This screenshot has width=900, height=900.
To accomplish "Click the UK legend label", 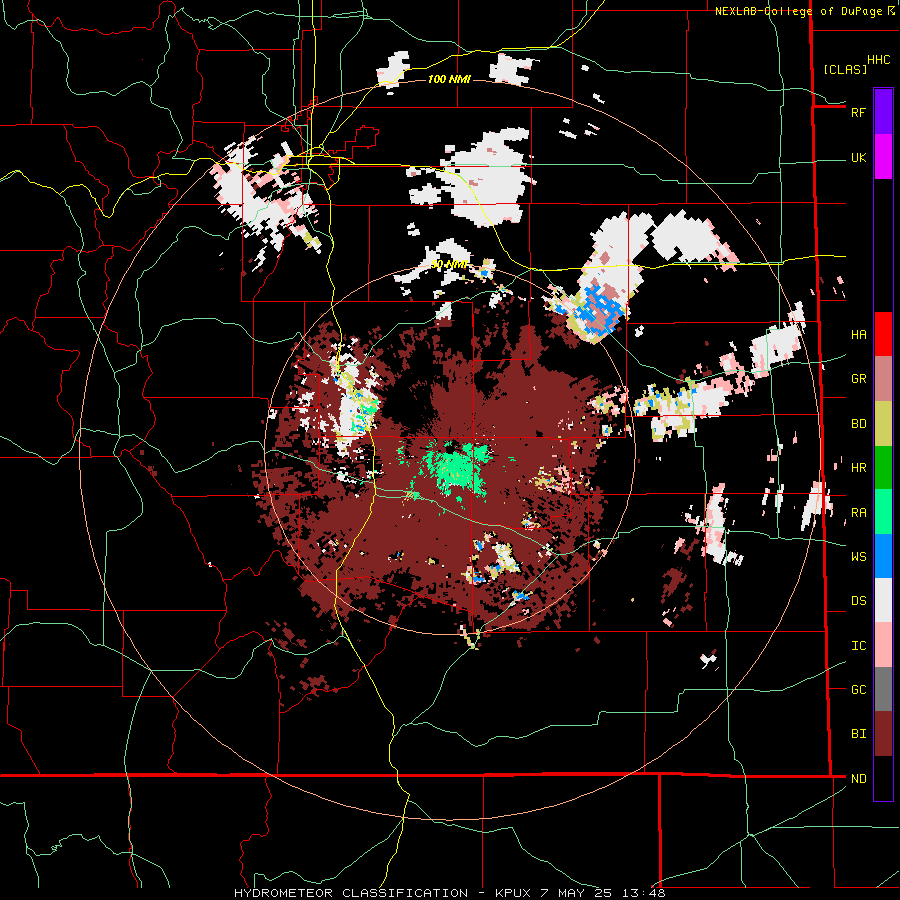I will click(858, 157).
